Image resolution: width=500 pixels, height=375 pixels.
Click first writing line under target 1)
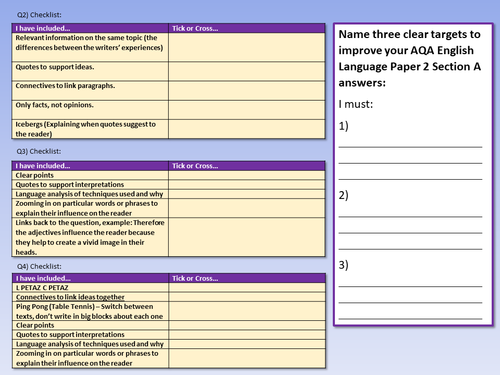coord(410,146)
